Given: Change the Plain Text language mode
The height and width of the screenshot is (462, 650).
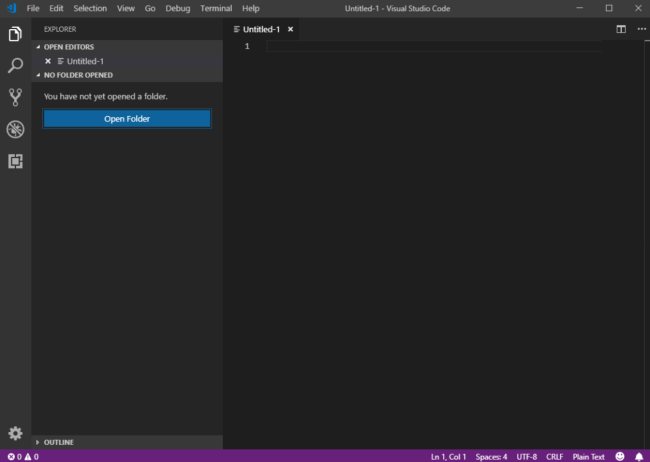Looking at the screenshot, I should coord(588,456).
